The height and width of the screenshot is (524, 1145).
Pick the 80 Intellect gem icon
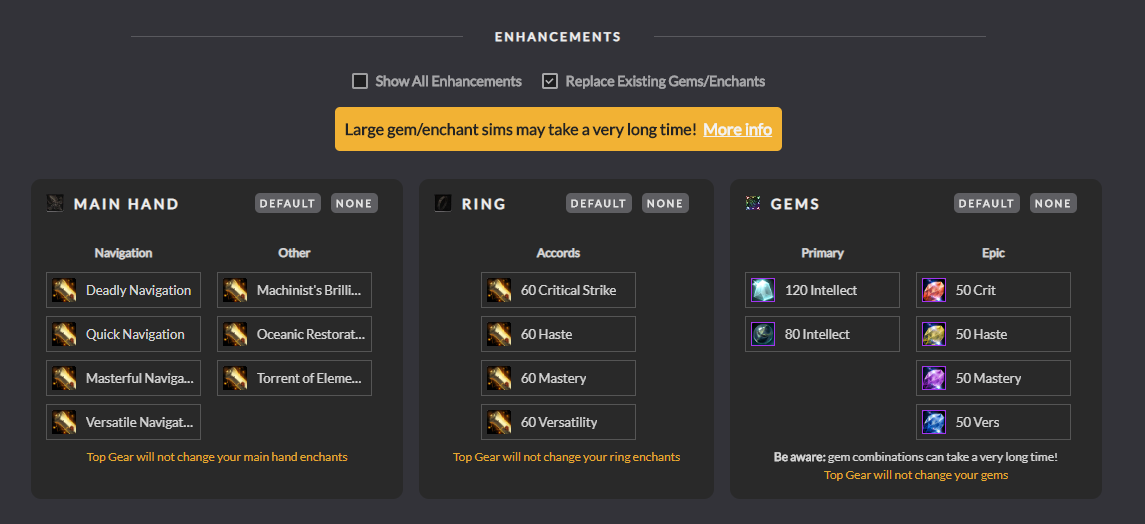point(763,334)
